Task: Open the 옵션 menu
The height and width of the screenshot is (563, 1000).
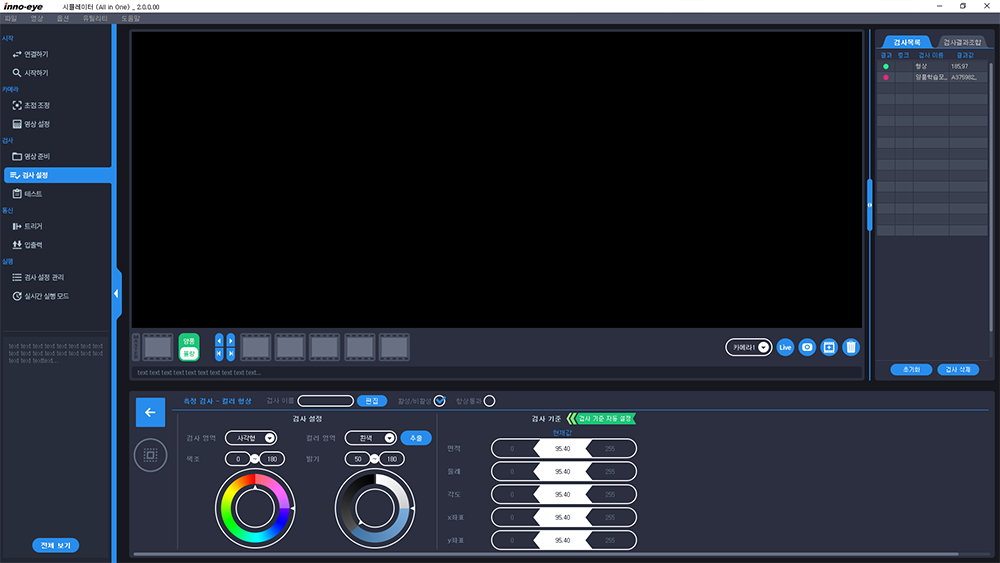Action: pos(62,18)
